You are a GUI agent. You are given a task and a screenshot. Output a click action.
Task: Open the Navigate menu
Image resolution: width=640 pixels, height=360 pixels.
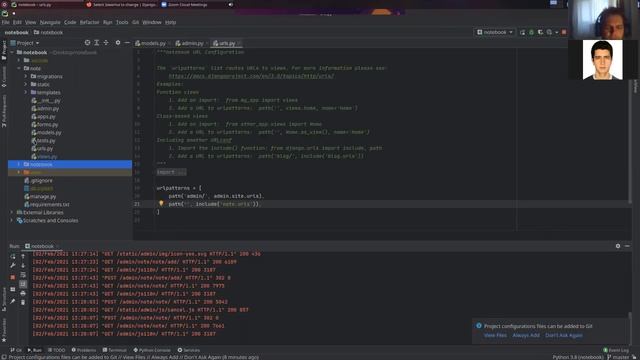click(x=50, y=22)
